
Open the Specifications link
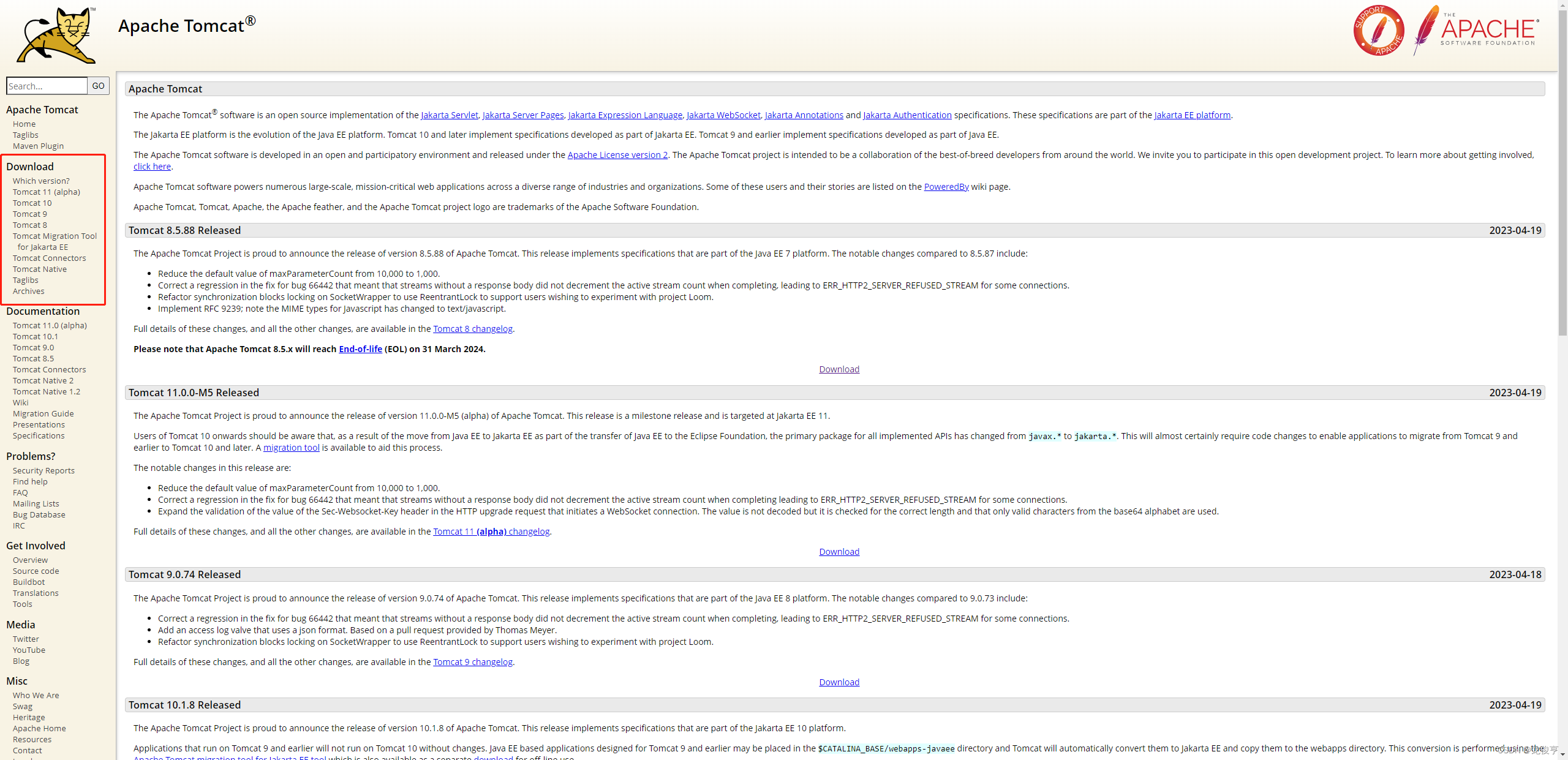[x=39, y=435]
